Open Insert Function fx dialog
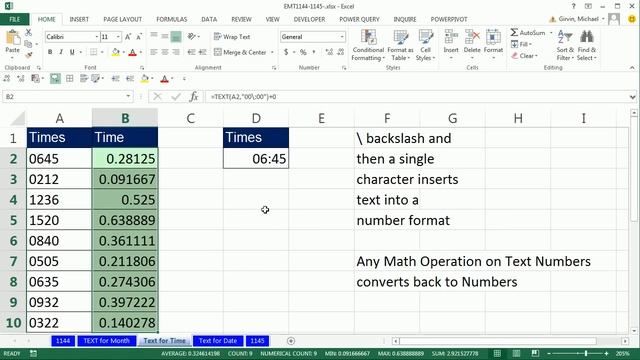 [194, 97]
